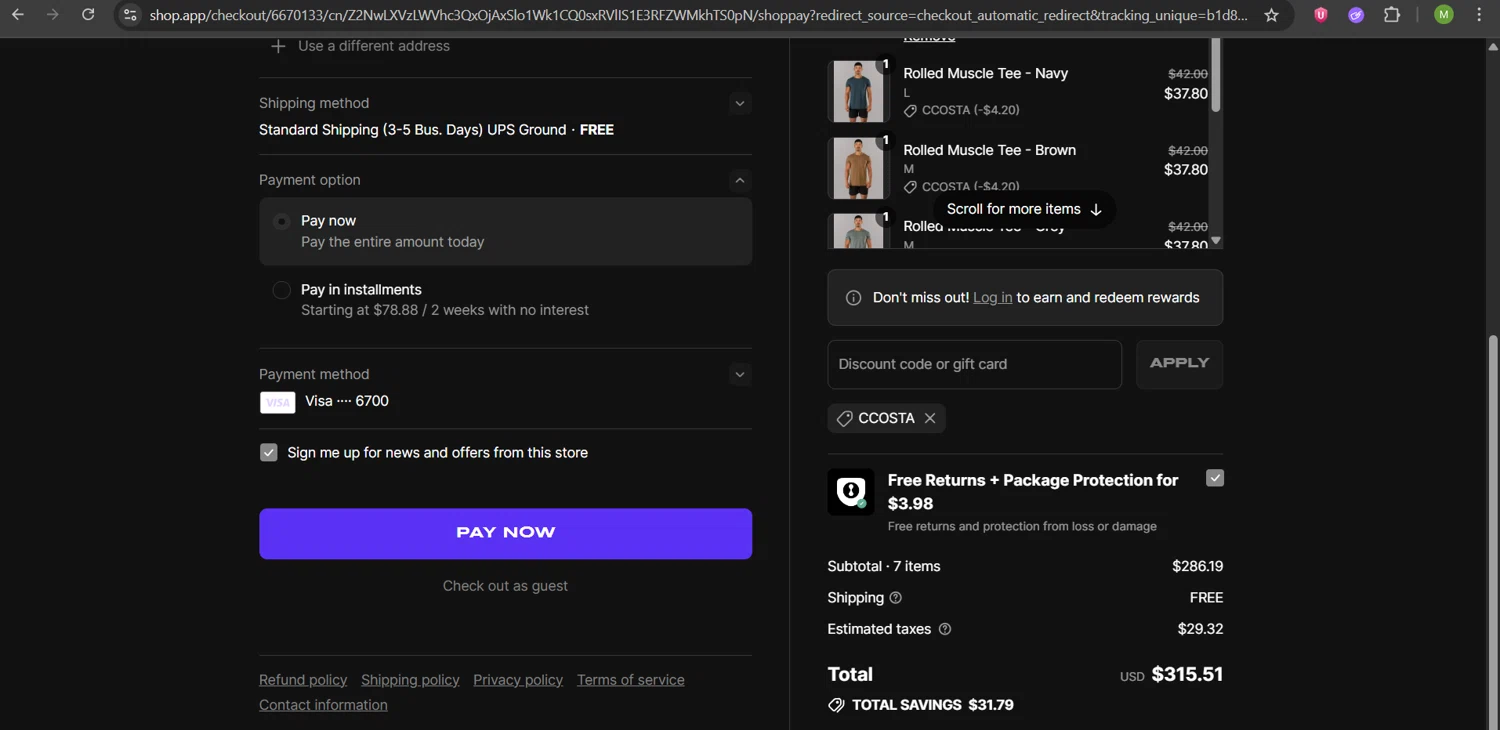The width and height of the screenshot is (1500, 730).
Task: Click the APPLY discount button
Action: [1179, 364]
